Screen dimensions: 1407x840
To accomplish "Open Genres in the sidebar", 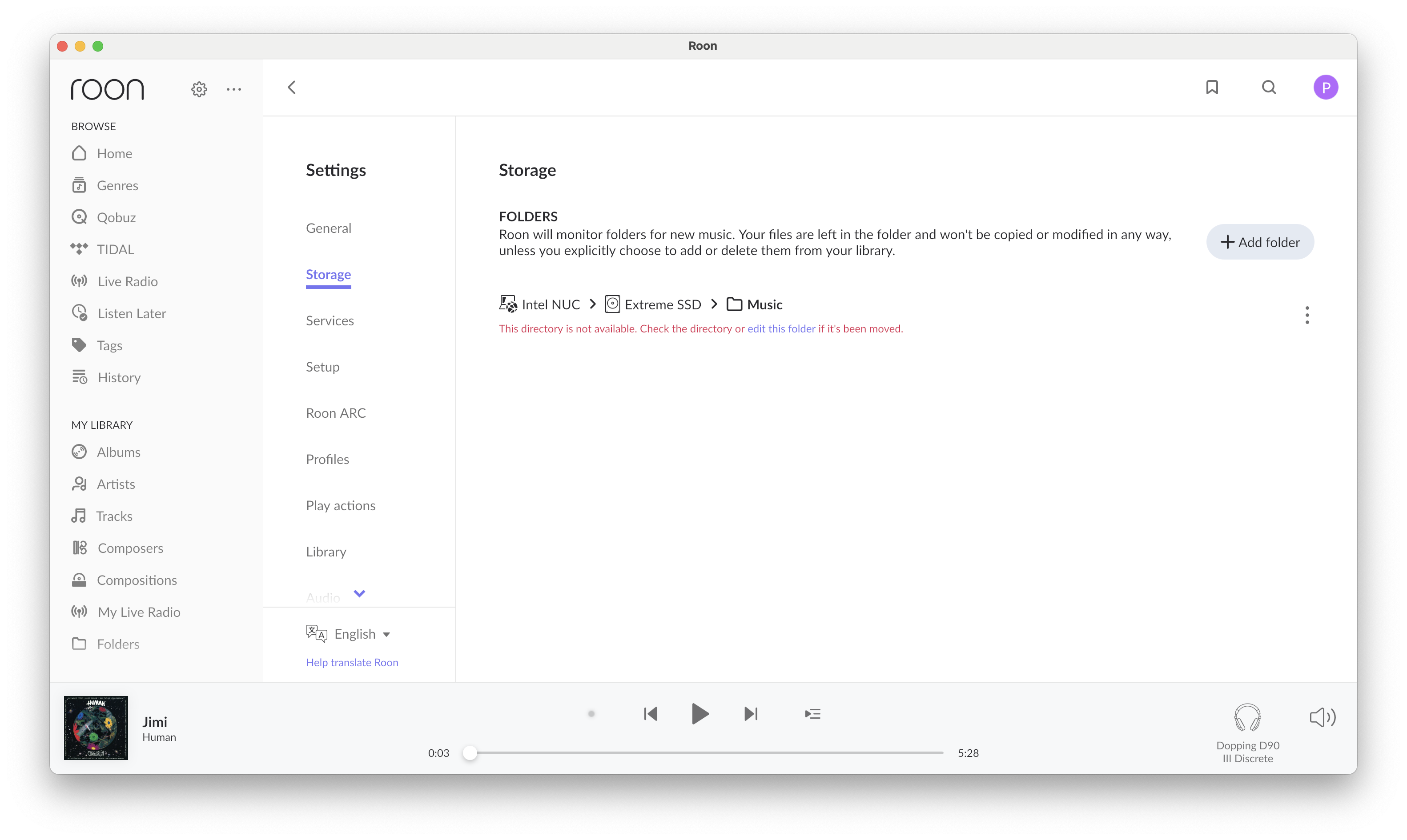I will [x=105, y=185].
